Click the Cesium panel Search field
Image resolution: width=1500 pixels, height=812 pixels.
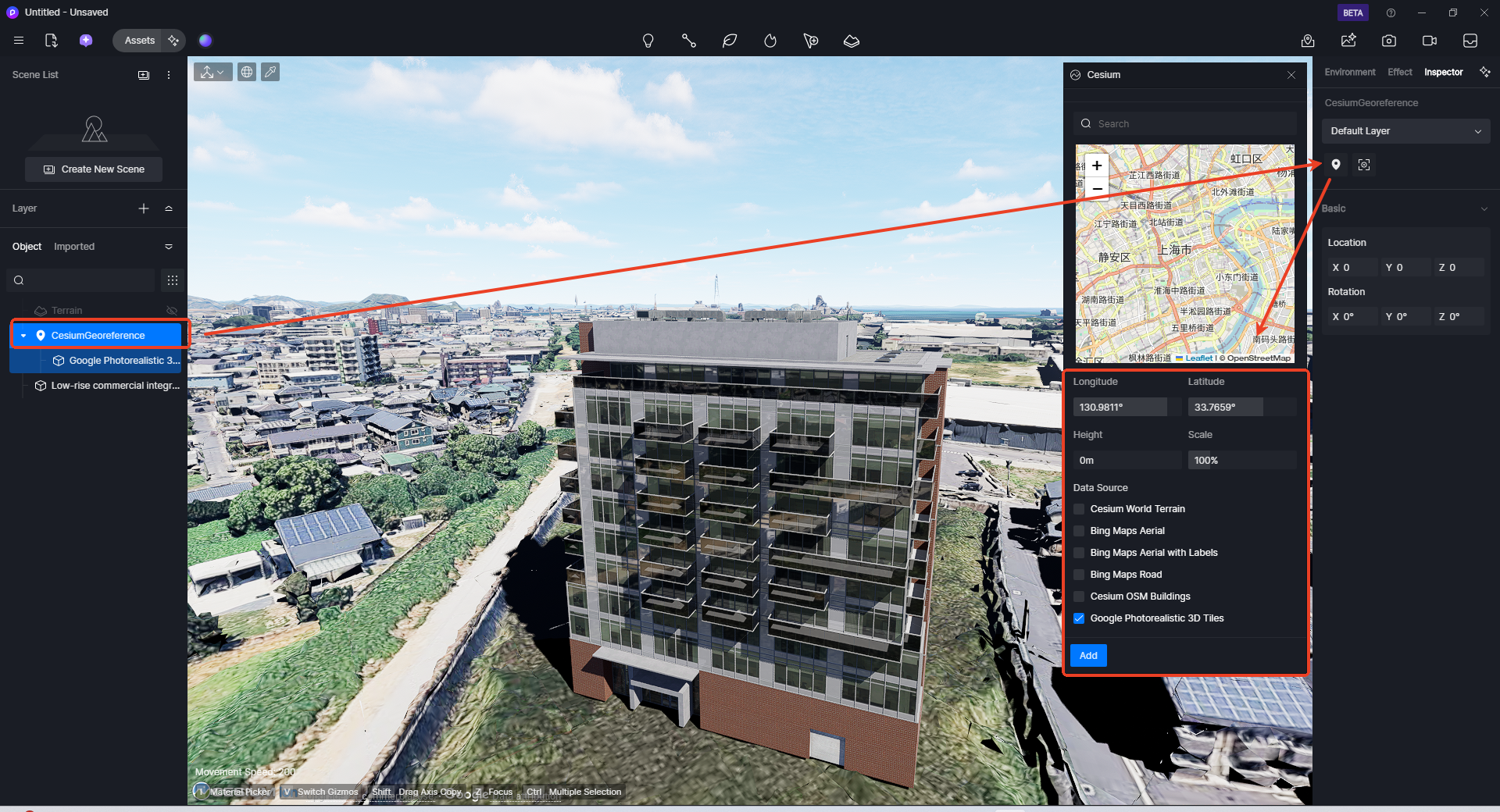[1185, 123]
